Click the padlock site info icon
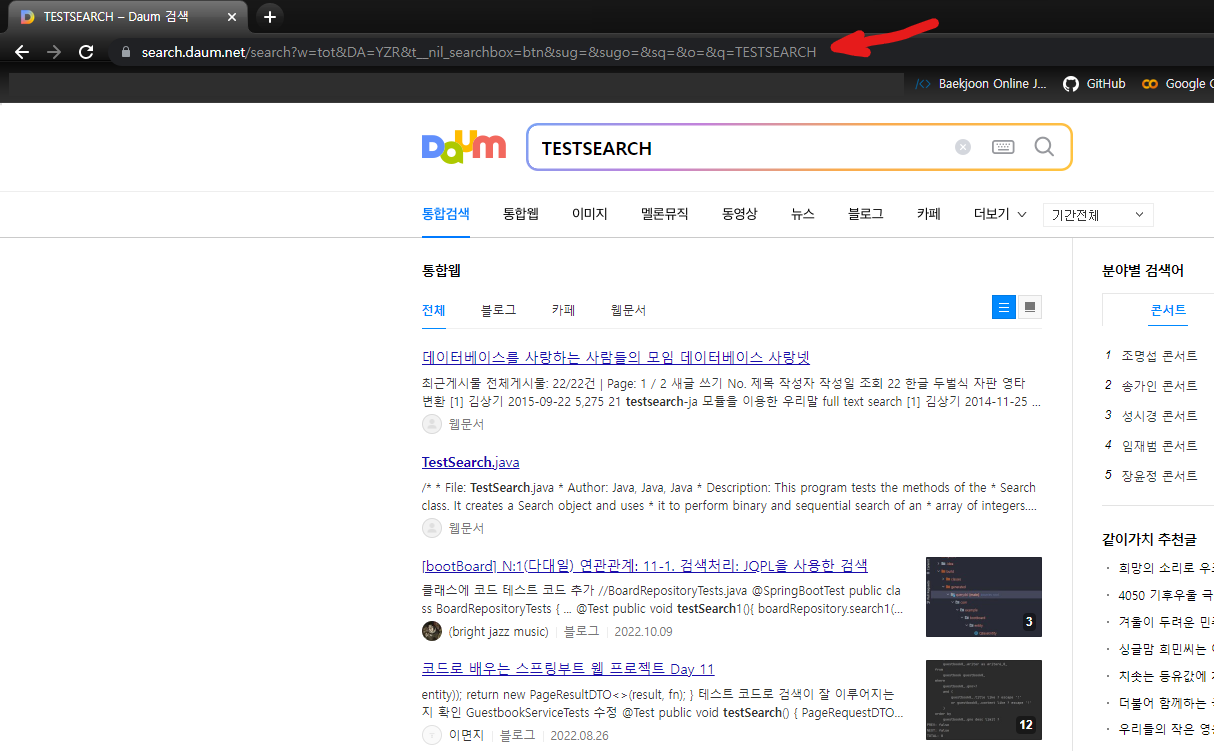Screen dimensions: 1214x751 [x=125, y=52]
